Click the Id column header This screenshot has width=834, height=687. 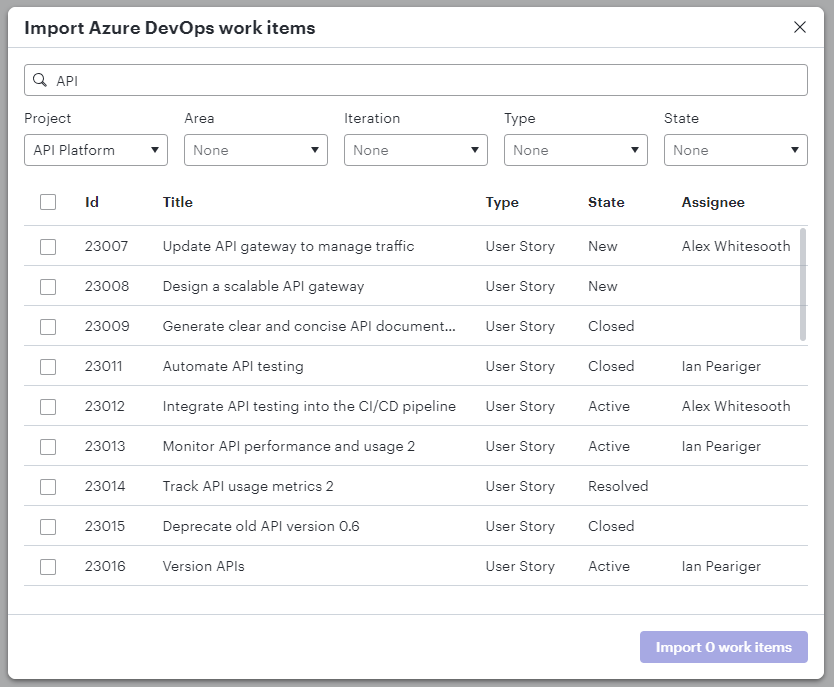tap(91, 202)
